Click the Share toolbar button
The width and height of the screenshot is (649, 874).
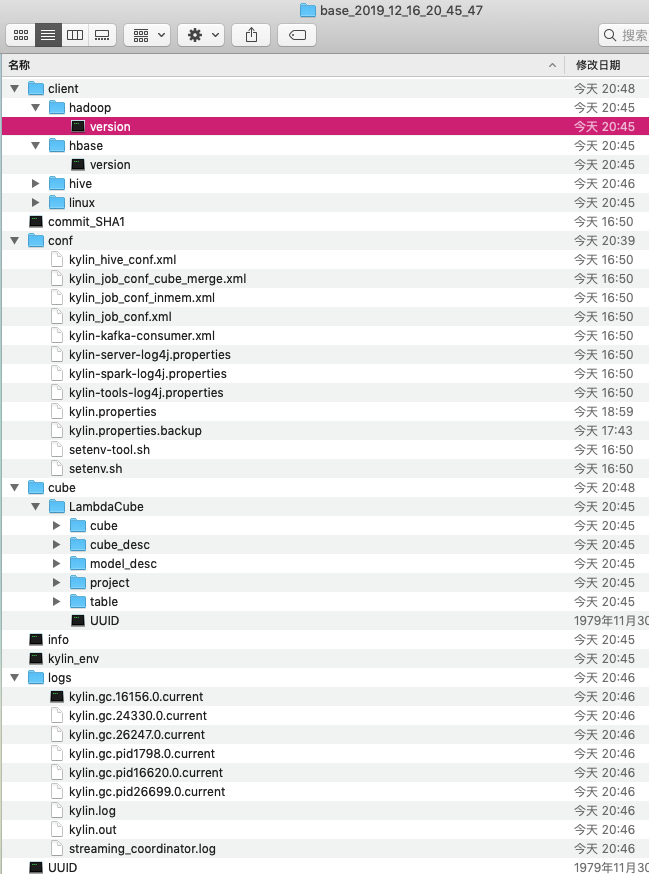click(251, 35)
